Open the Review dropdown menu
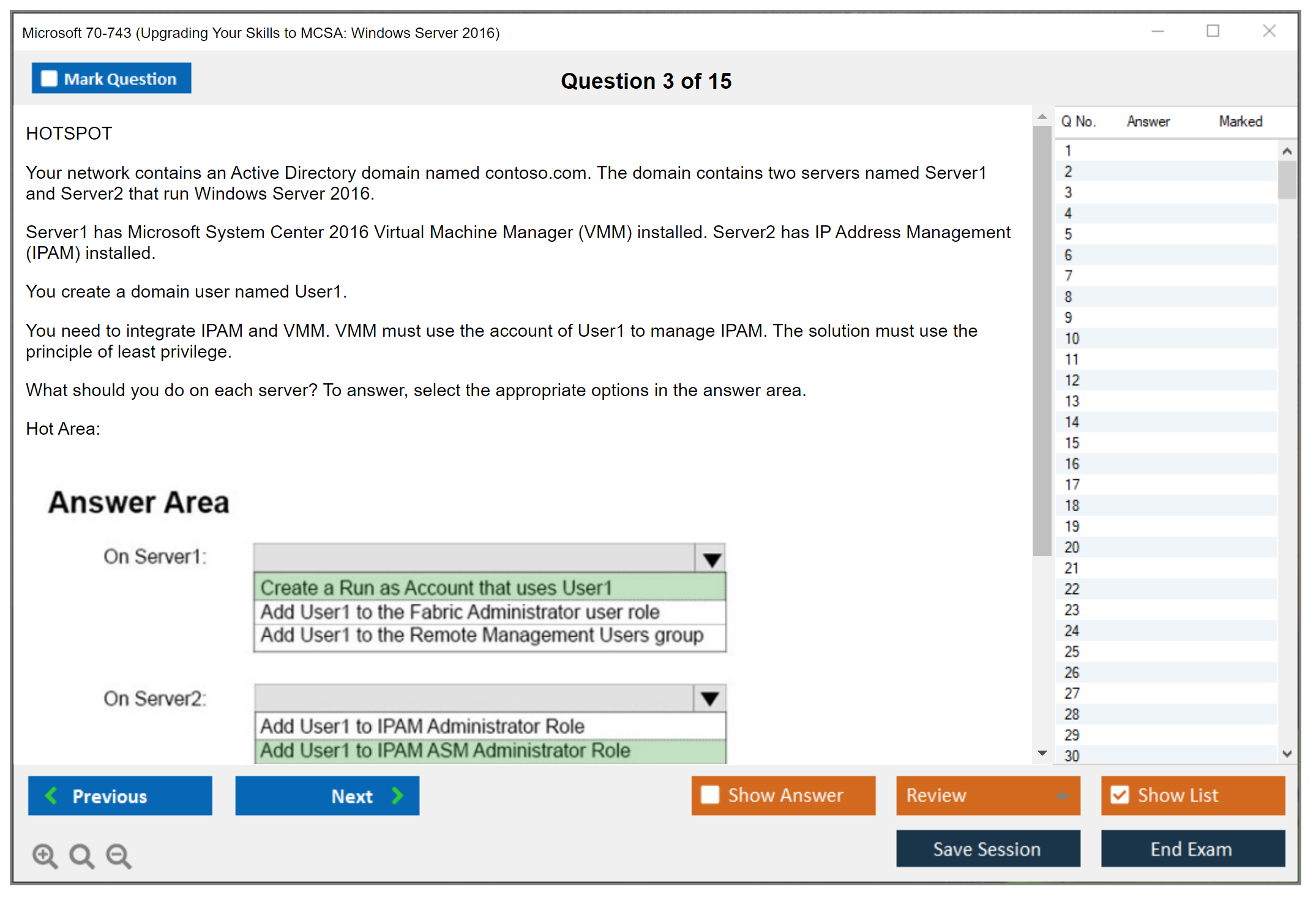 pyautogui.click(x=1062, y=795)
